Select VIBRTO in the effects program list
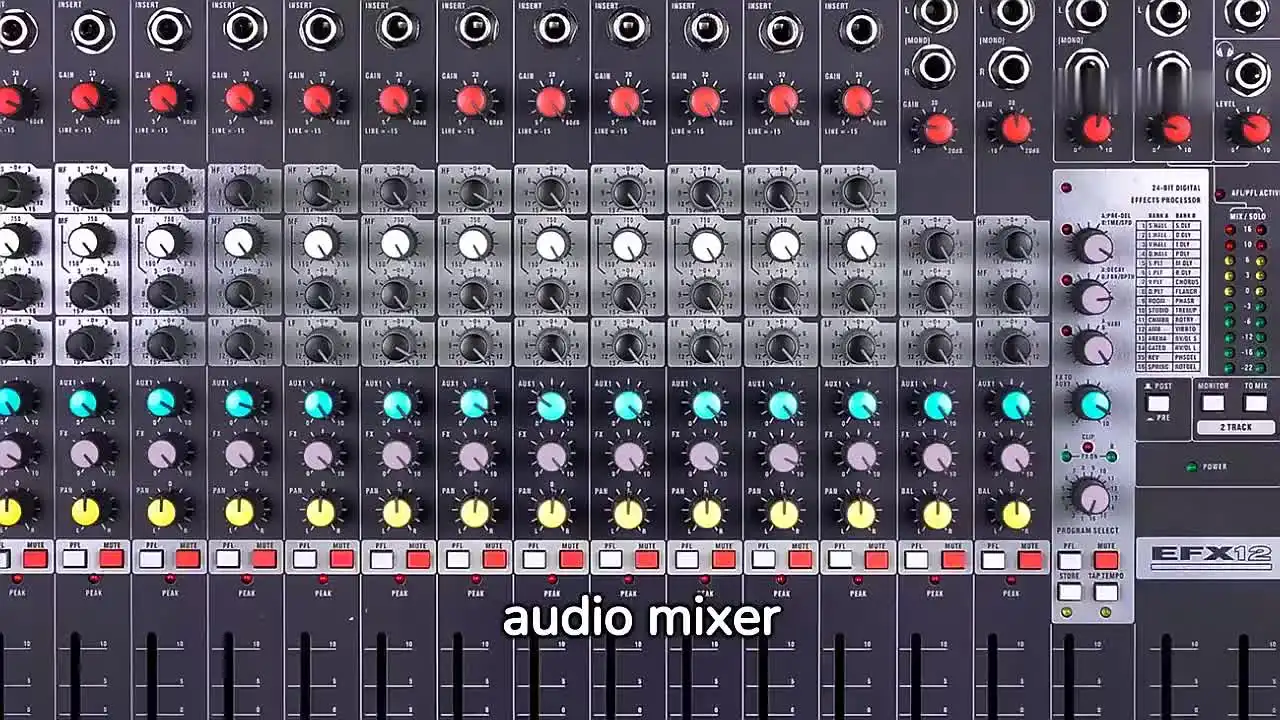Viewport: 1280px width, 720px height. click(1186, 329)
